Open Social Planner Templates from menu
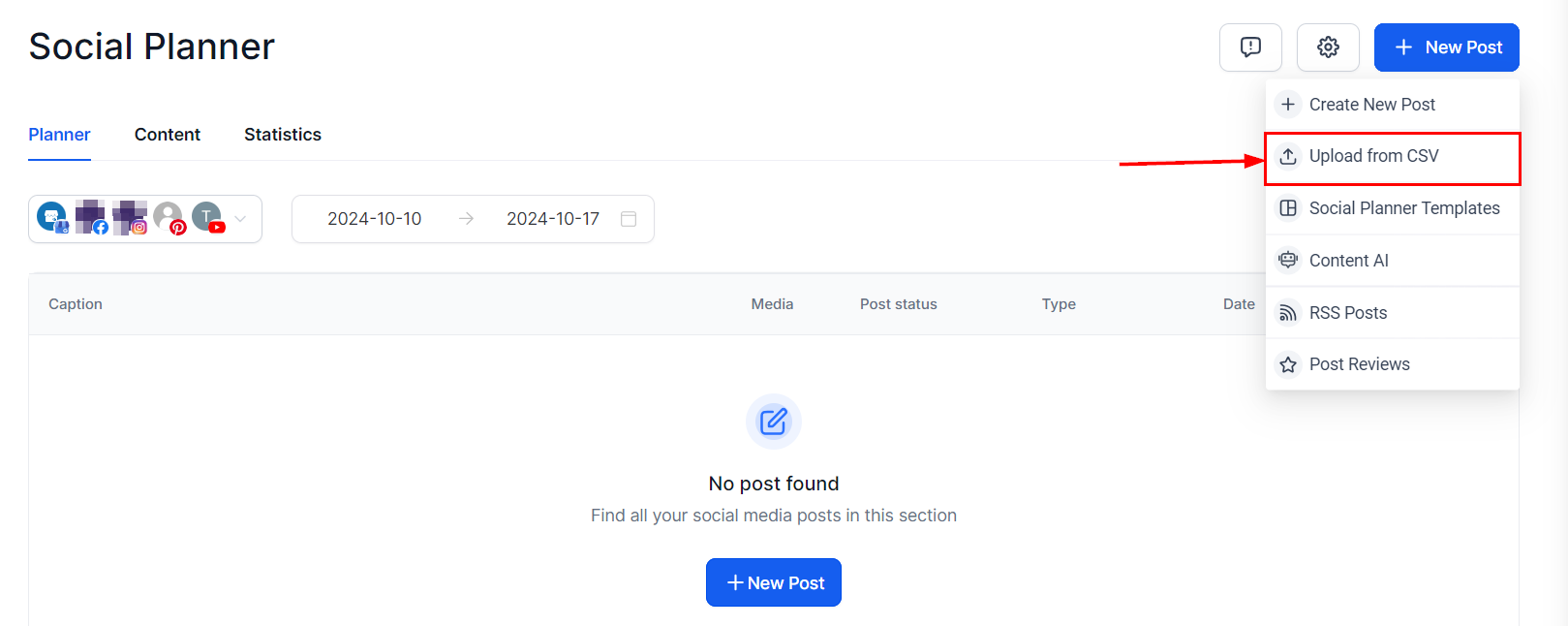 point(1403,208)
